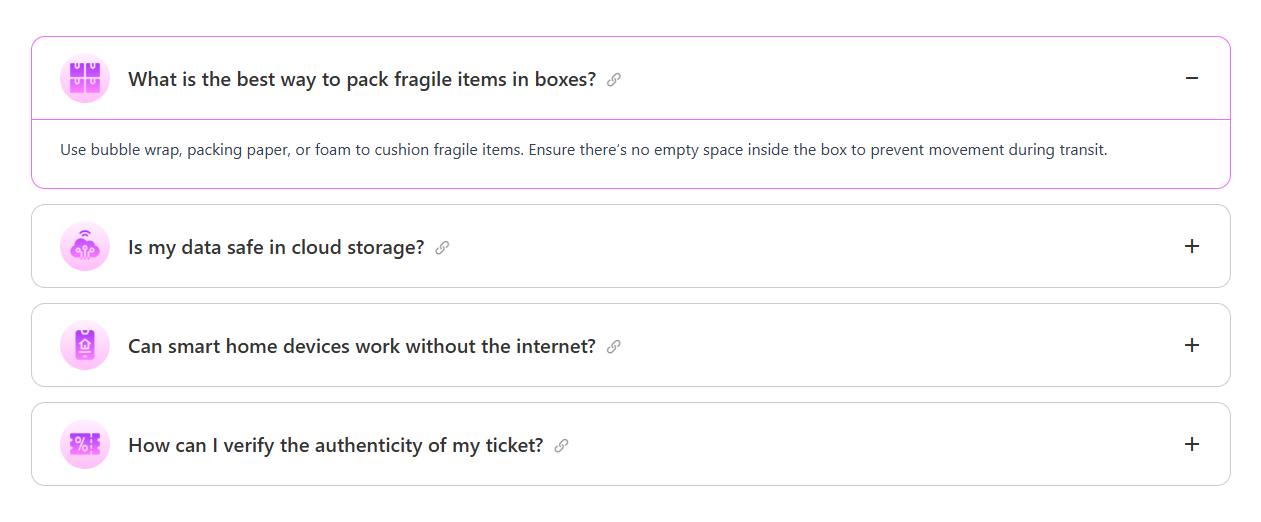Screen dimensions: 1261x522
Task: Click link icon beside smart home question
Action: click(x=614, y=347)
